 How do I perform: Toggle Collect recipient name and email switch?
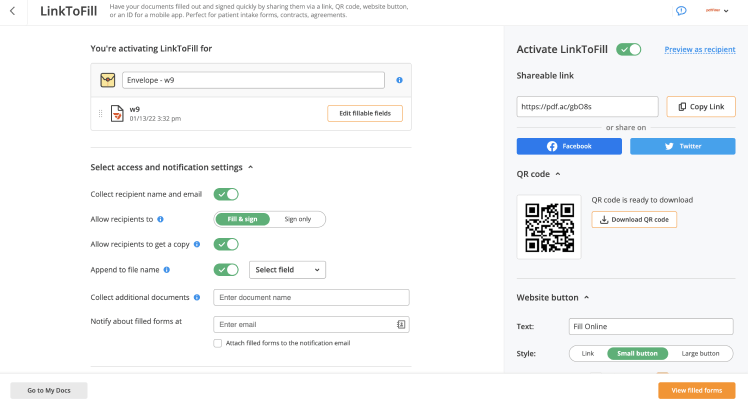tap(226, 194)
